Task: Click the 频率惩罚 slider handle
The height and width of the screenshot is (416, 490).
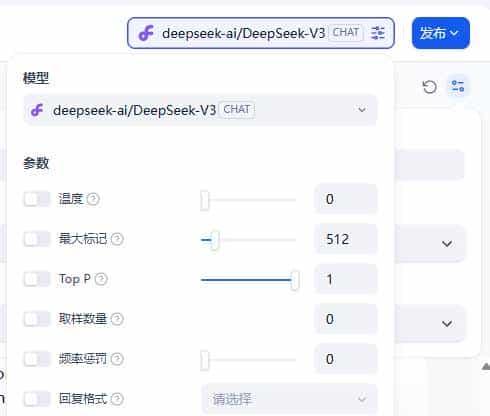Action: click(x=205, y=360)
